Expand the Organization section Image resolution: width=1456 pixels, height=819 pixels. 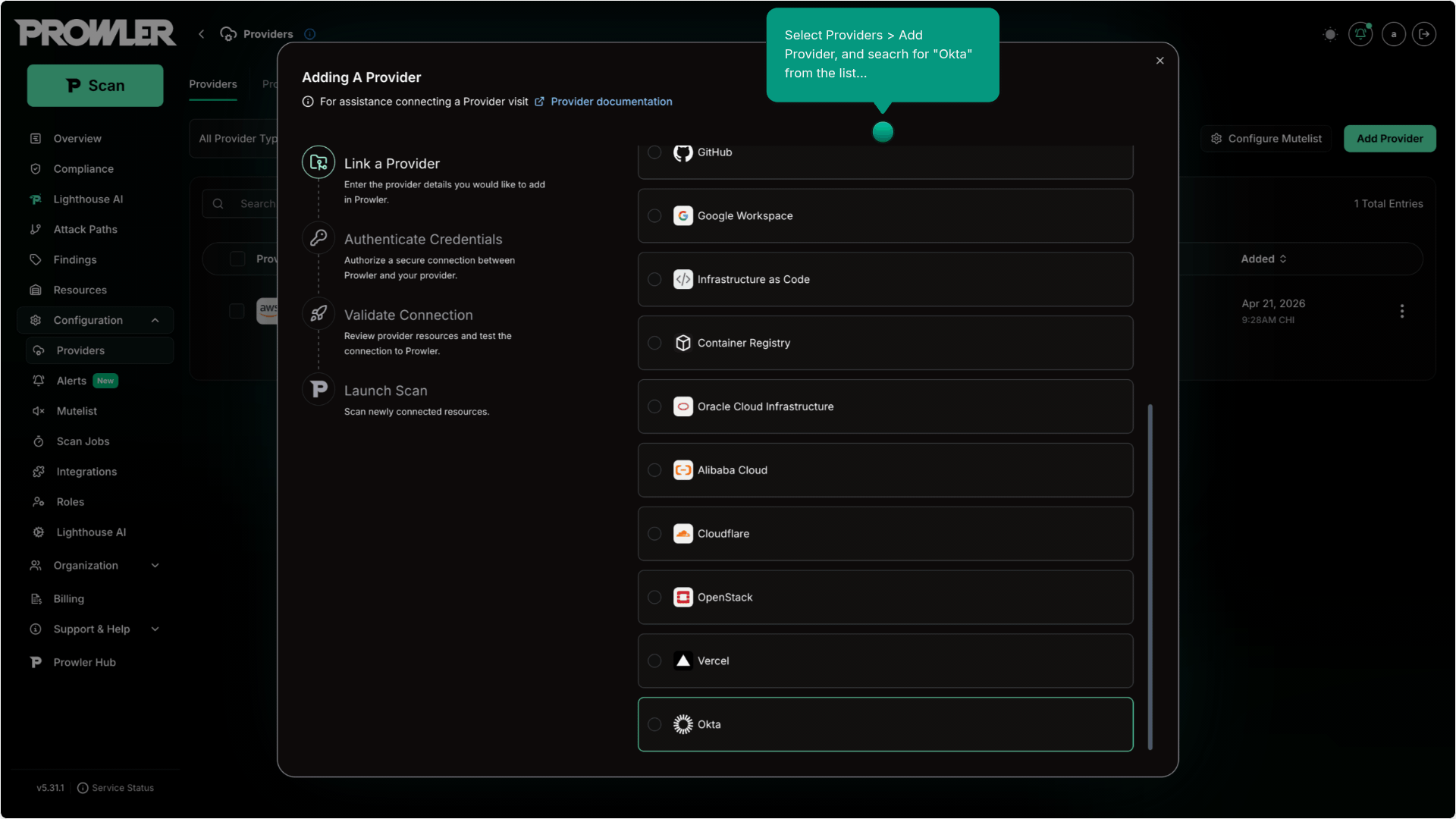click(x=96, y=566)
